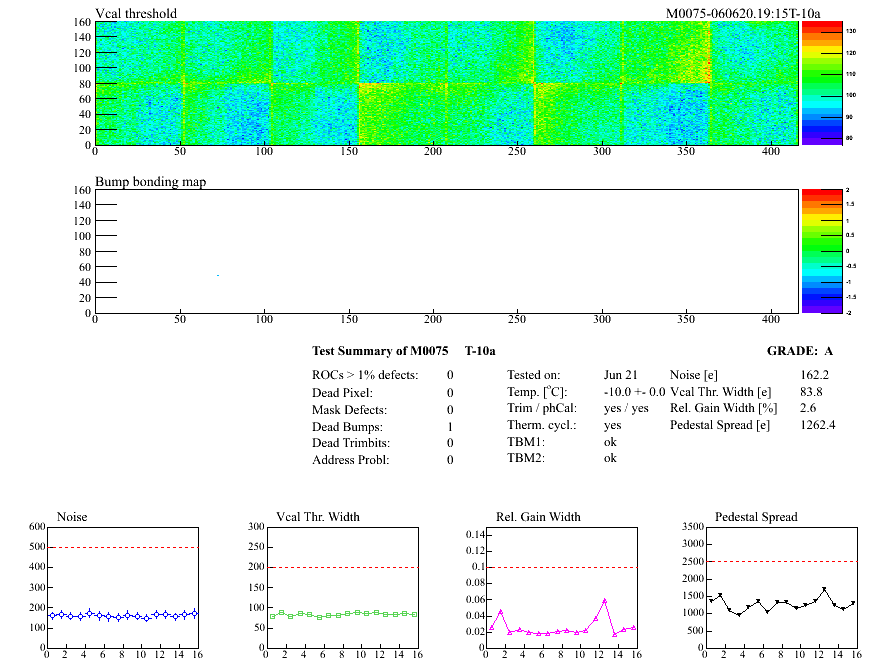Click the Temp. value -10.0 +- 0.0
This screenshot has height=672, width=896.
point(634,392)
